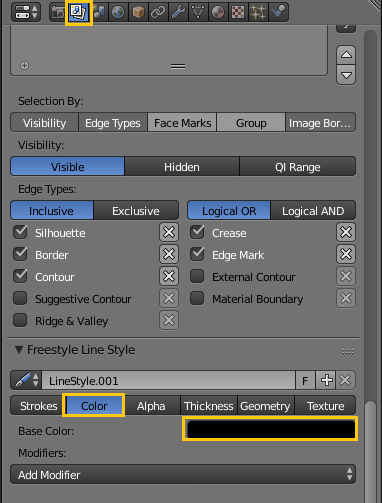Open the World properties globe icon
This screenshot has width=382, height=503.
(x=118, y=12)
